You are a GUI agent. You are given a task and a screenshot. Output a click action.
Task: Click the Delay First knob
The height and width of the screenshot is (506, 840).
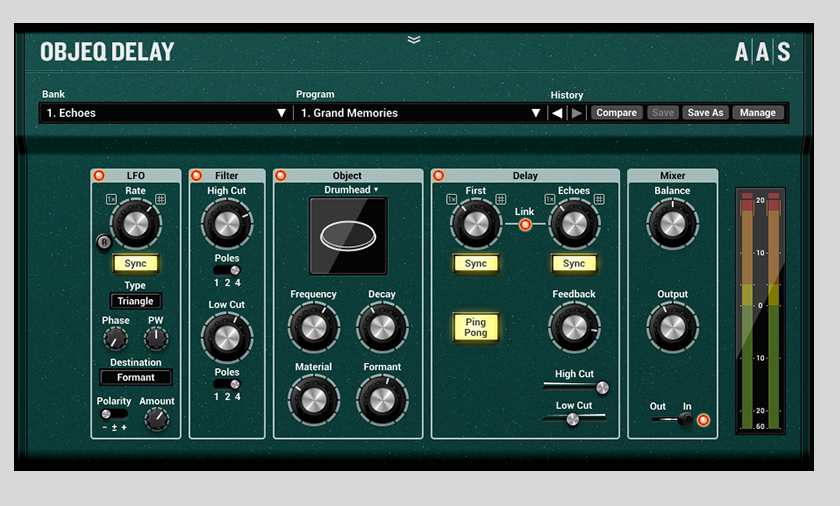(x=476, y=223)
